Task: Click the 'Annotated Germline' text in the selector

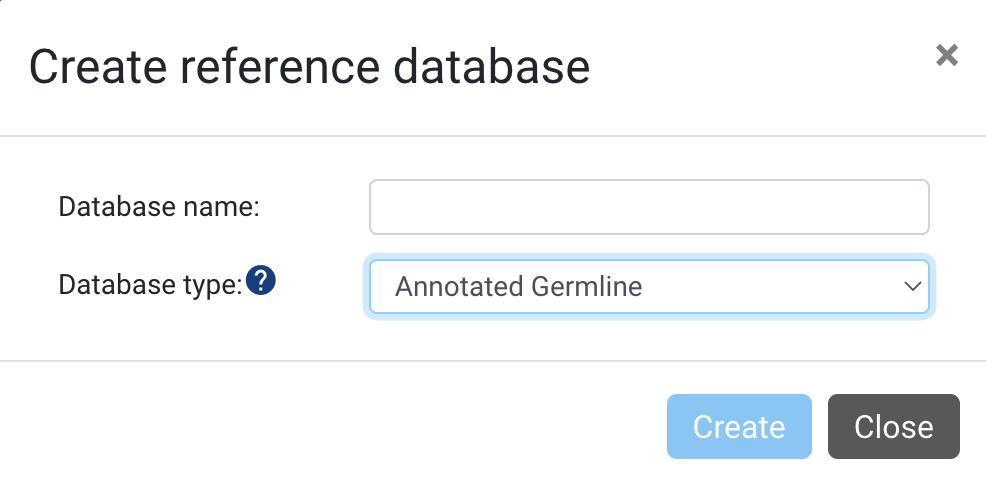Action: click(518, 287)
